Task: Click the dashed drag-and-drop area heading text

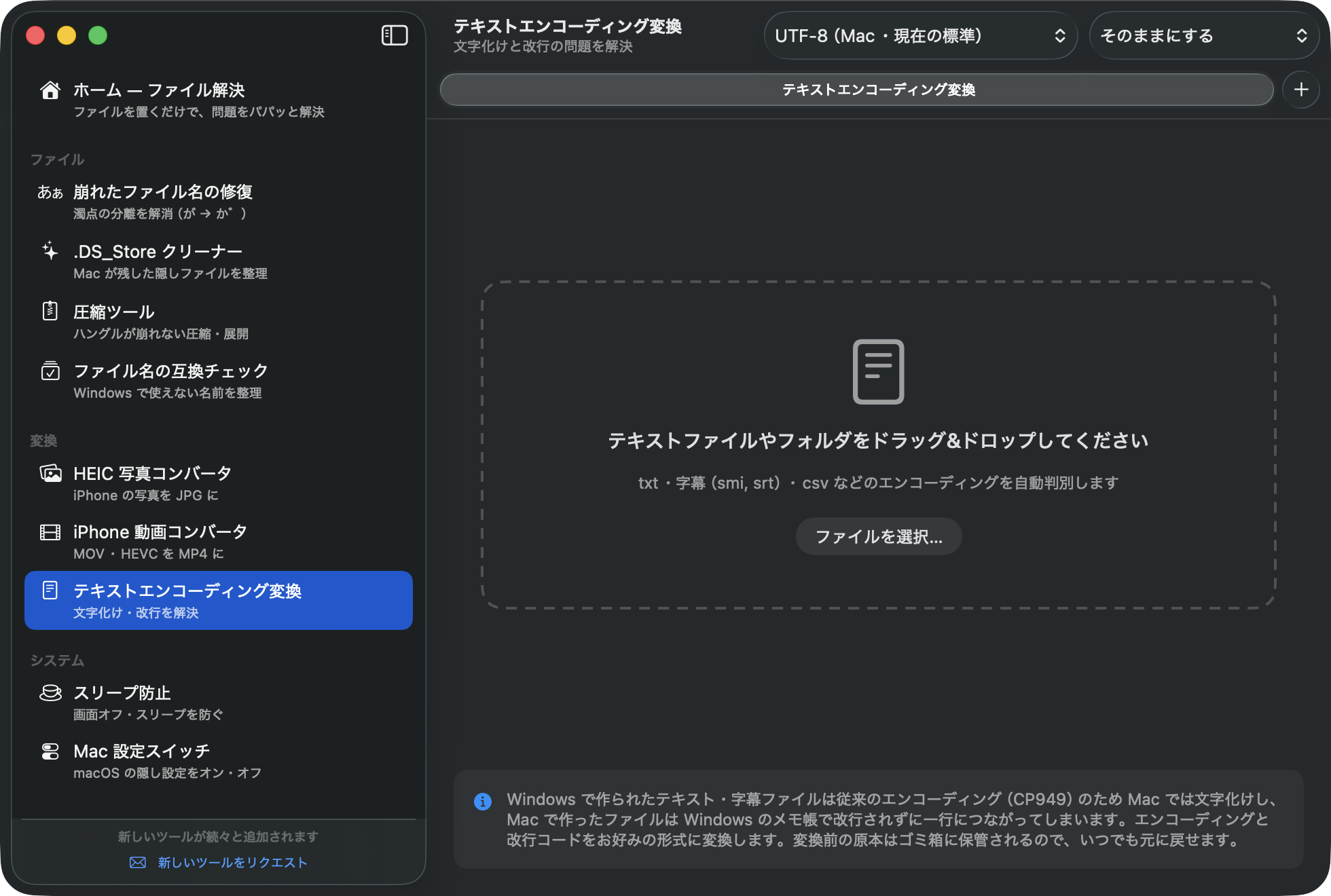Action: pos(878,441)
